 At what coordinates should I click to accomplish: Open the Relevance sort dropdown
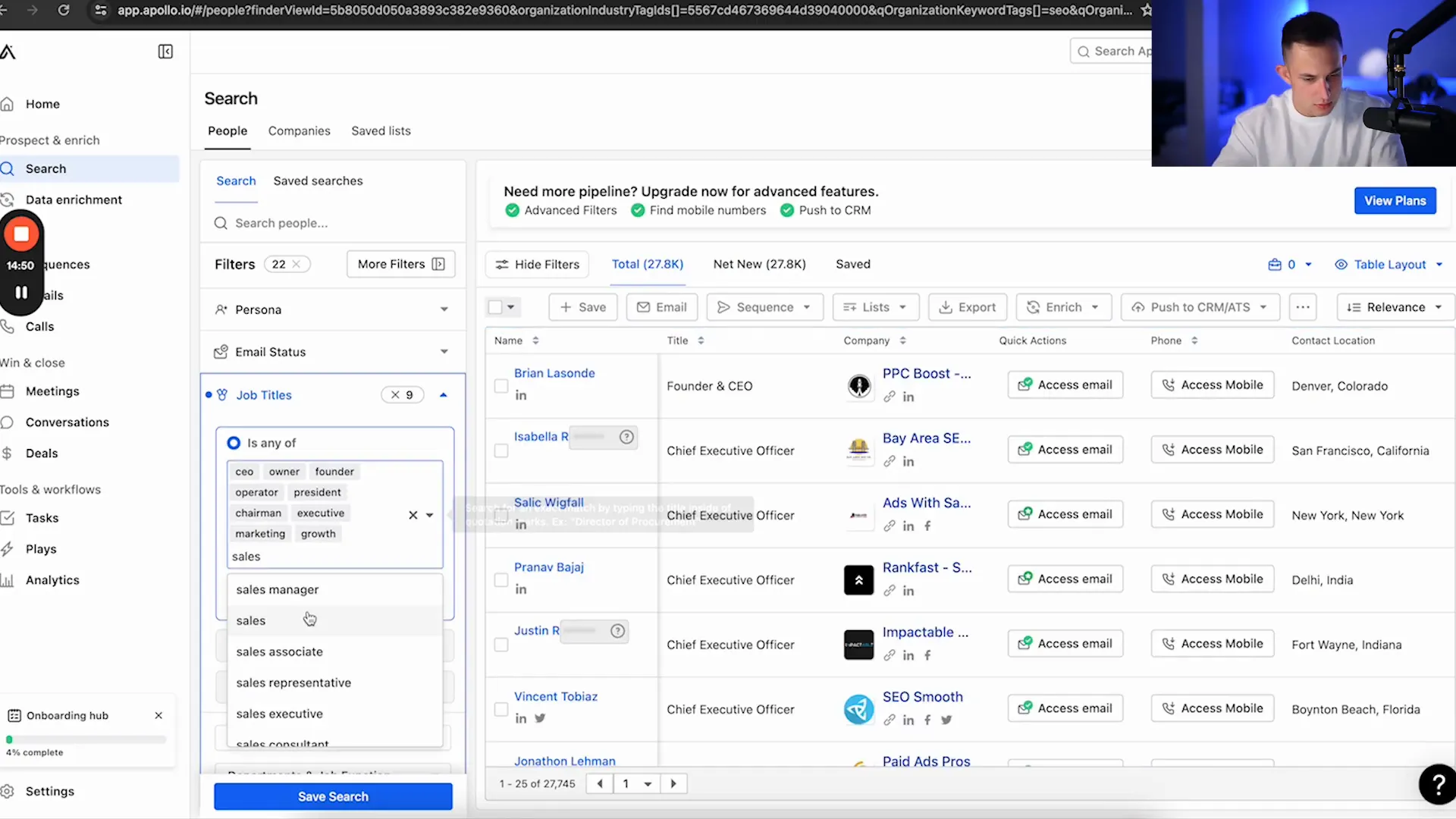[x=1395, y=307]
